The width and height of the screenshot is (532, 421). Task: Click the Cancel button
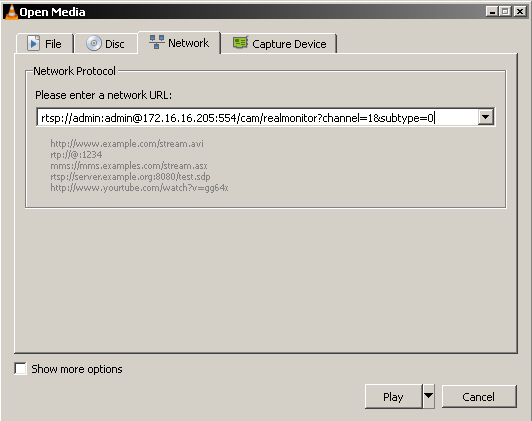coord(479,396)
